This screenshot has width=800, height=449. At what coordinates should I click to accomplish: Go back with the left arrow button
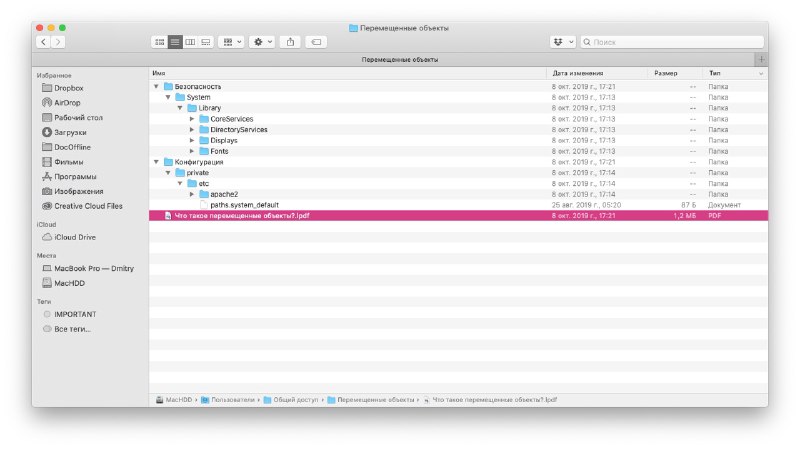[44, 42]
